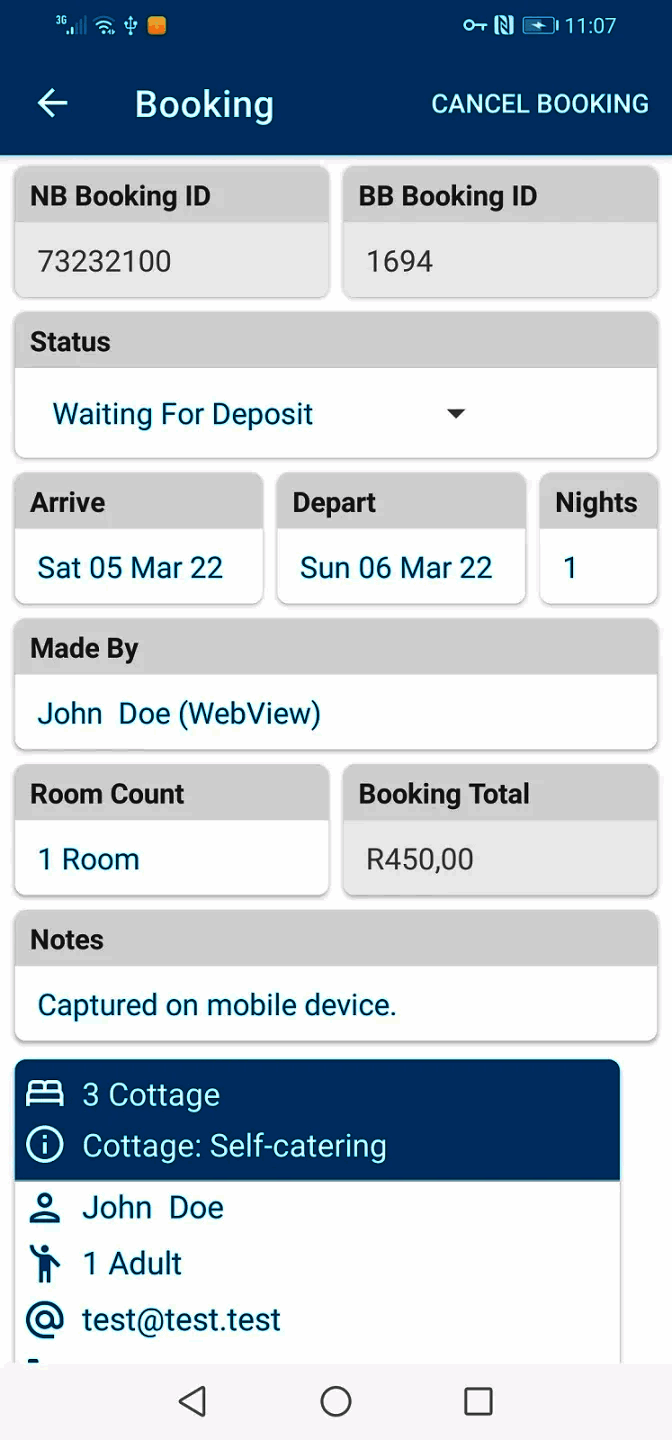Tap the bed icon beside 3 Cottage
This screenshot has width=672, height=1440.
pos(44,1094)
